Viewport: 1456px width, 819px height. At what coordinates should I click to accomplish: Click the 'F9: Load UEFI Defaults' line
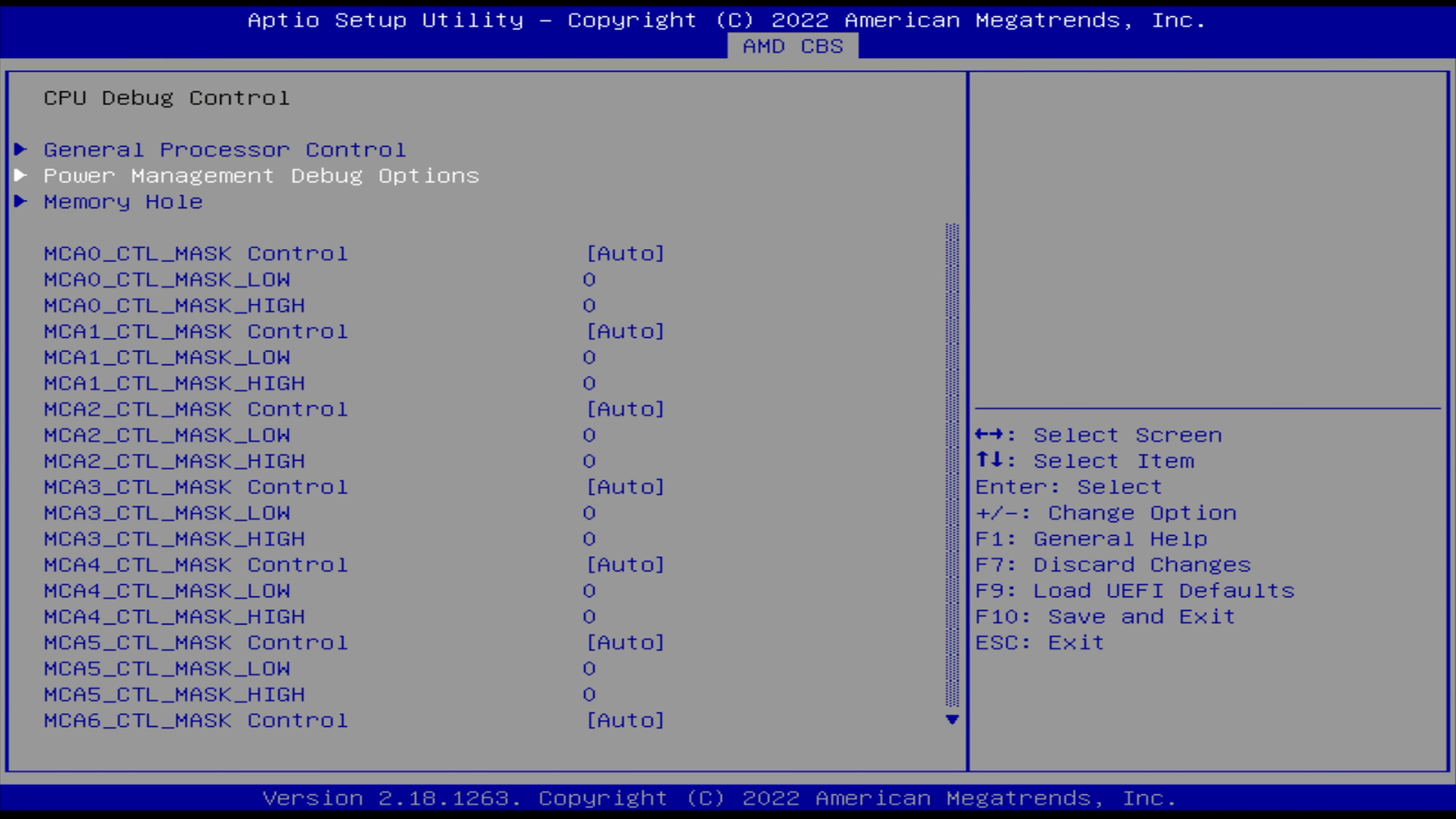coord(1135,591)
